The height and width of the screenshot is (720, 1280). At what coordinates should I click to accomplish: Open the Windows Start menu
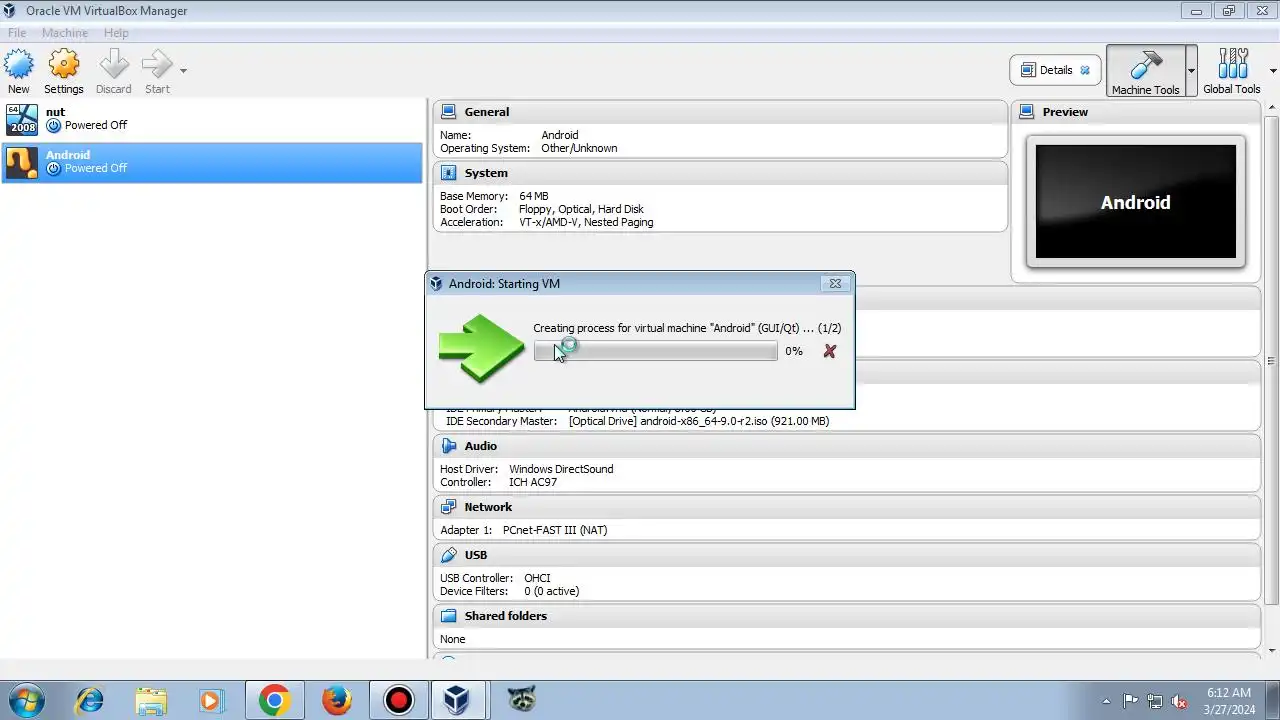tap(25, 700)
